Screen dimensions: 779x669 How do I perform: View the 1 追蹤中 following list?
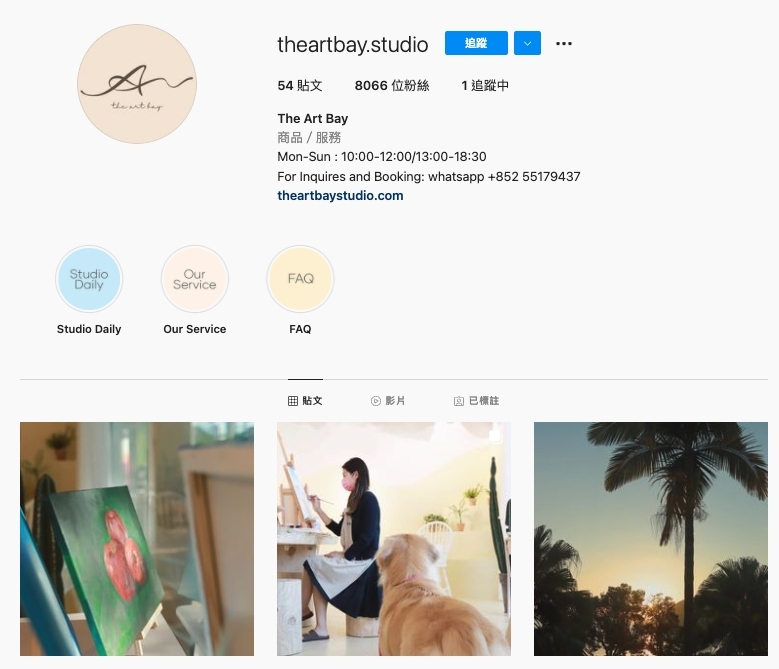click(x=485, y=85)
